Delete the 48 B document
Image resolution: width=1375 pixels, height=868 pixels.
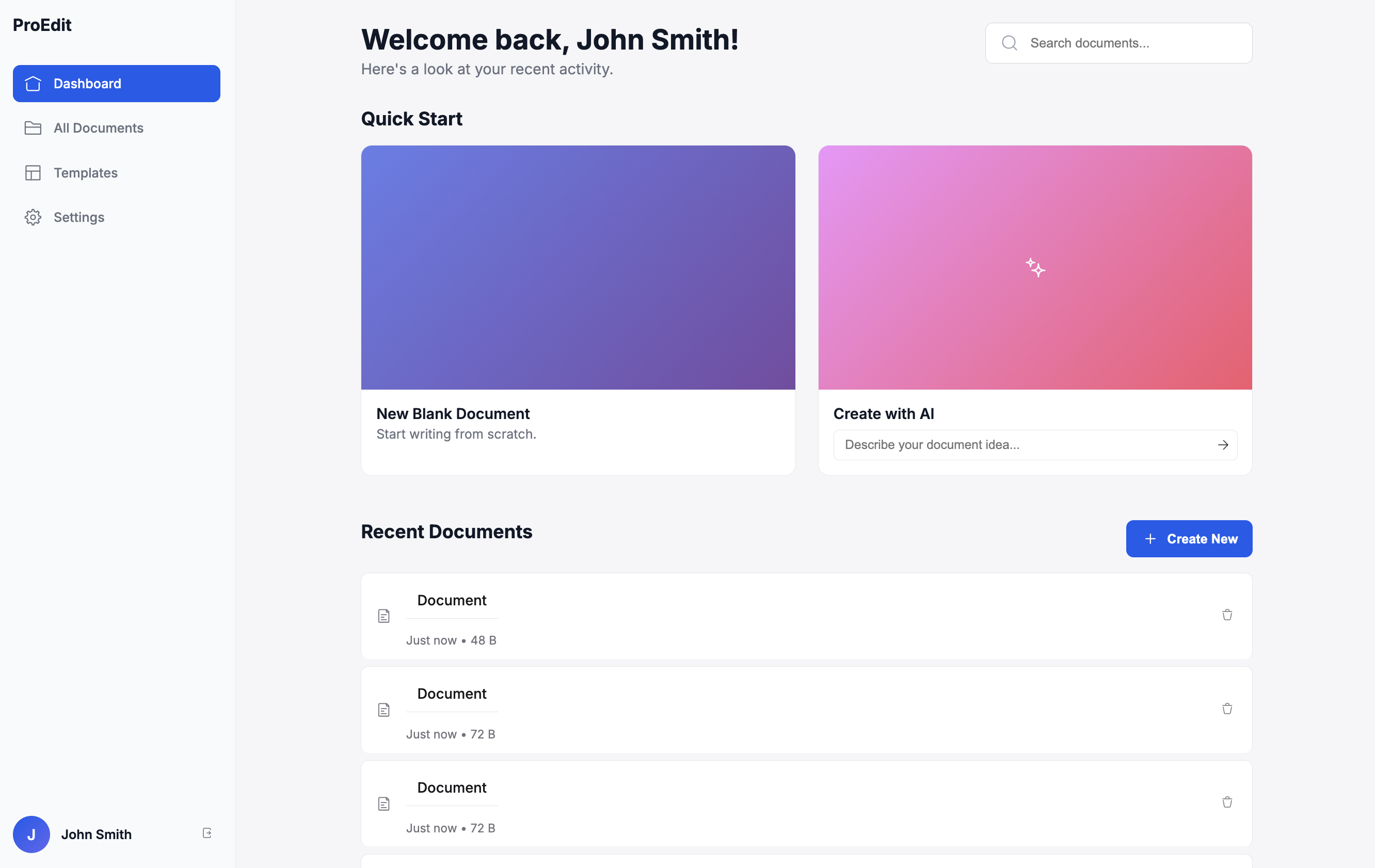tap(1226, 615)
